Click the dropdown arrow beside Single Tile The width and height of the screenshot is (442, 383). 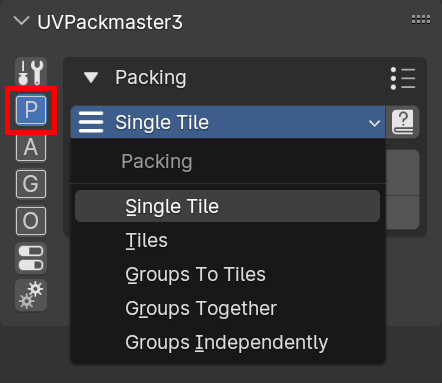(x=374, y=123)
